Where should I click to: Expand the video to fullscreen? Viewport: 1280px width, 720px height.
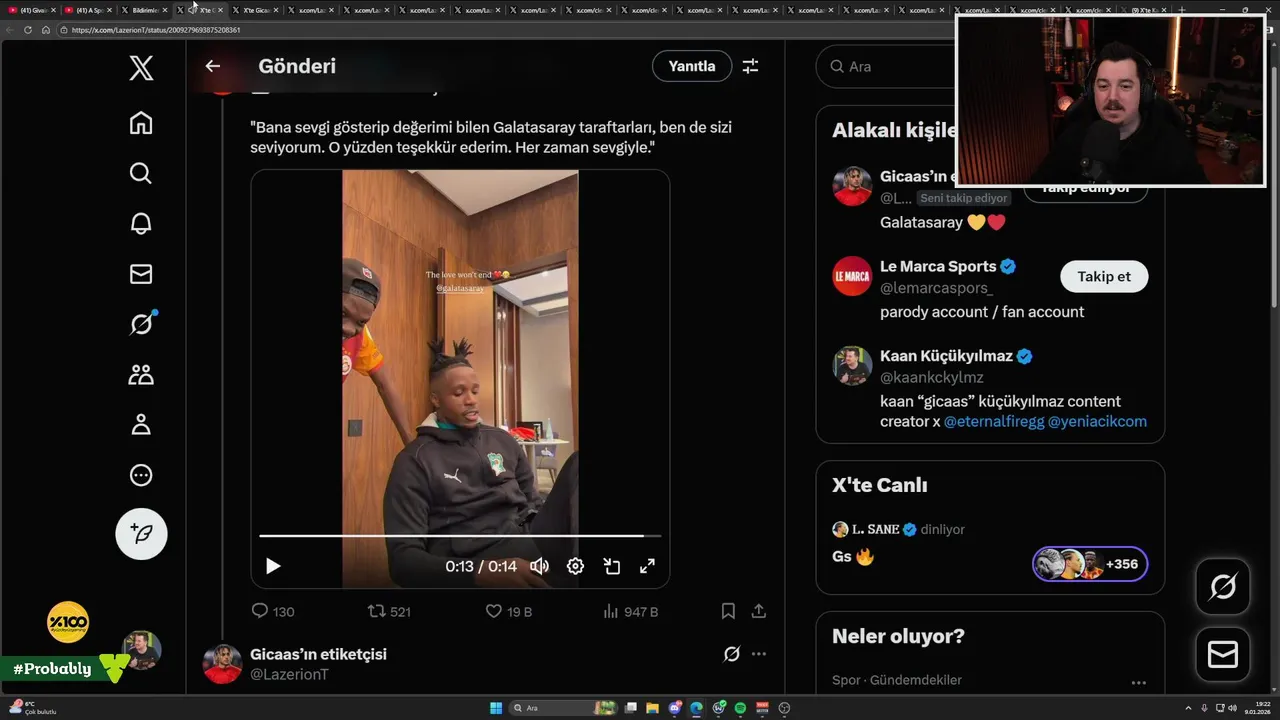(647, 566)
